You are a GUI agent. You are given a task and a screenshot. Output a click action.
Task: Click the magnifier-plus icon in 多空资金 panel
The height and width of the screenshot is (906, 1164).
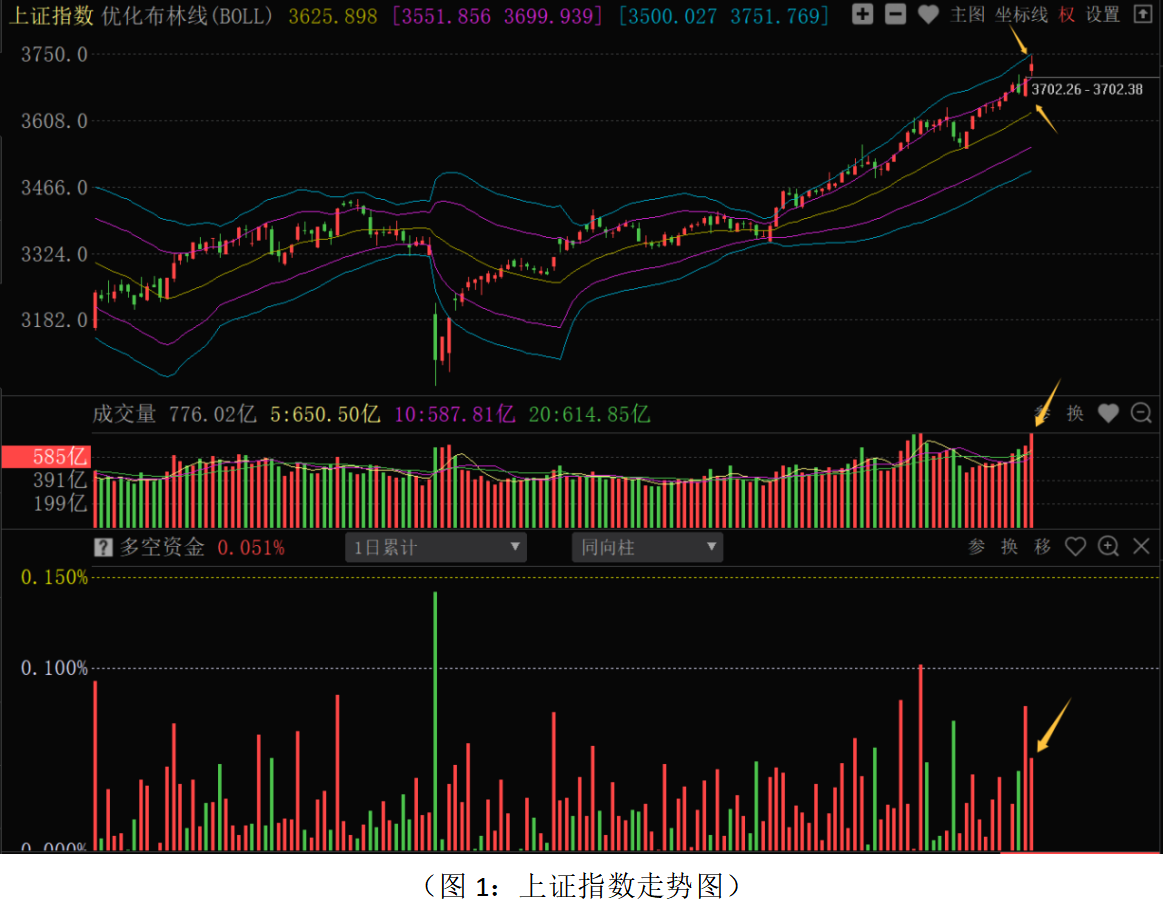point(1108,547)
